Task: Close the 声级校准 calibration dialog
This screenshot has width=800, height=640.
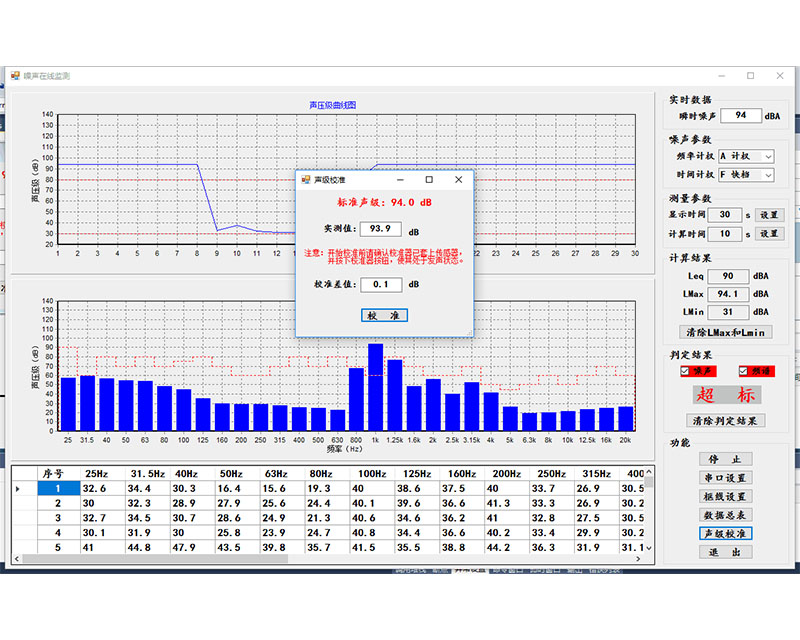Action: pyautogui.click(x=459, y=180)
